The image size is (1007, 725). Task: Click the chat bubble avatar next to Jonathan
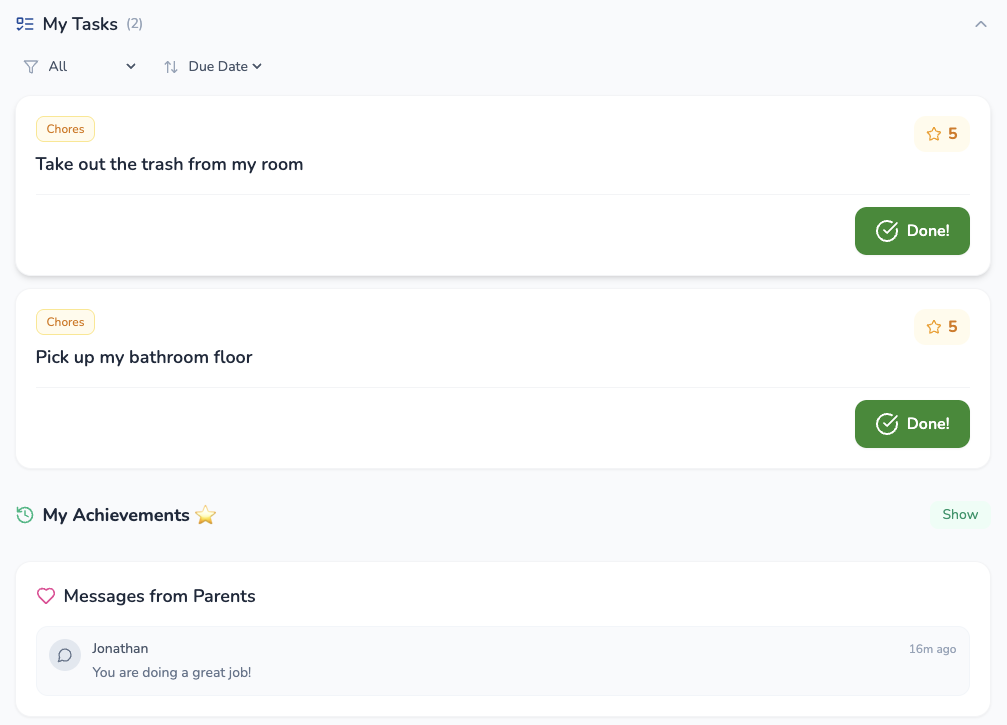[x=64, y=654]
